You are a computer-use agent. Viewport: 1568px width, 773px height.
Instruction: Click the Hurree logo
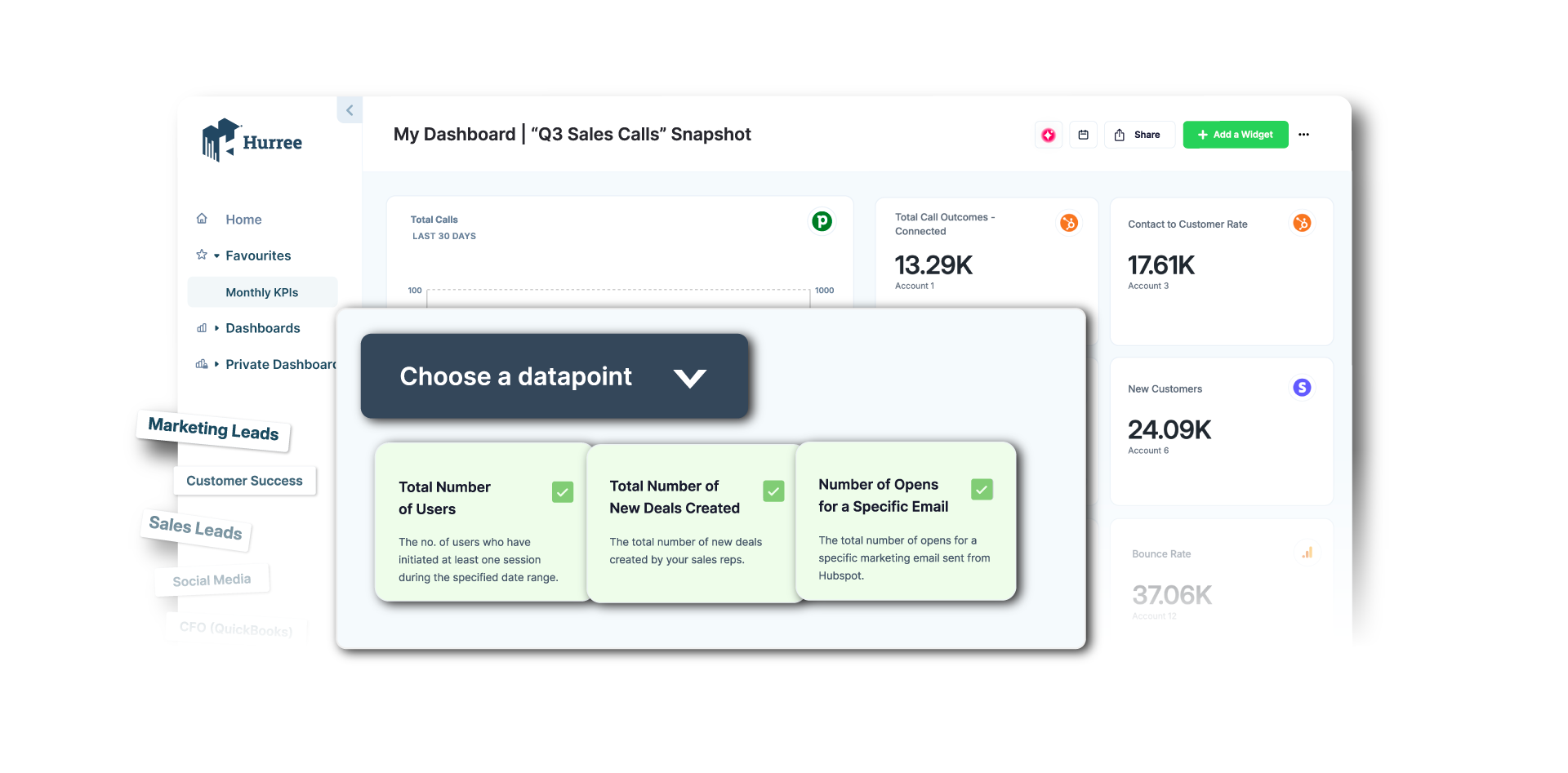pos(252,140)
